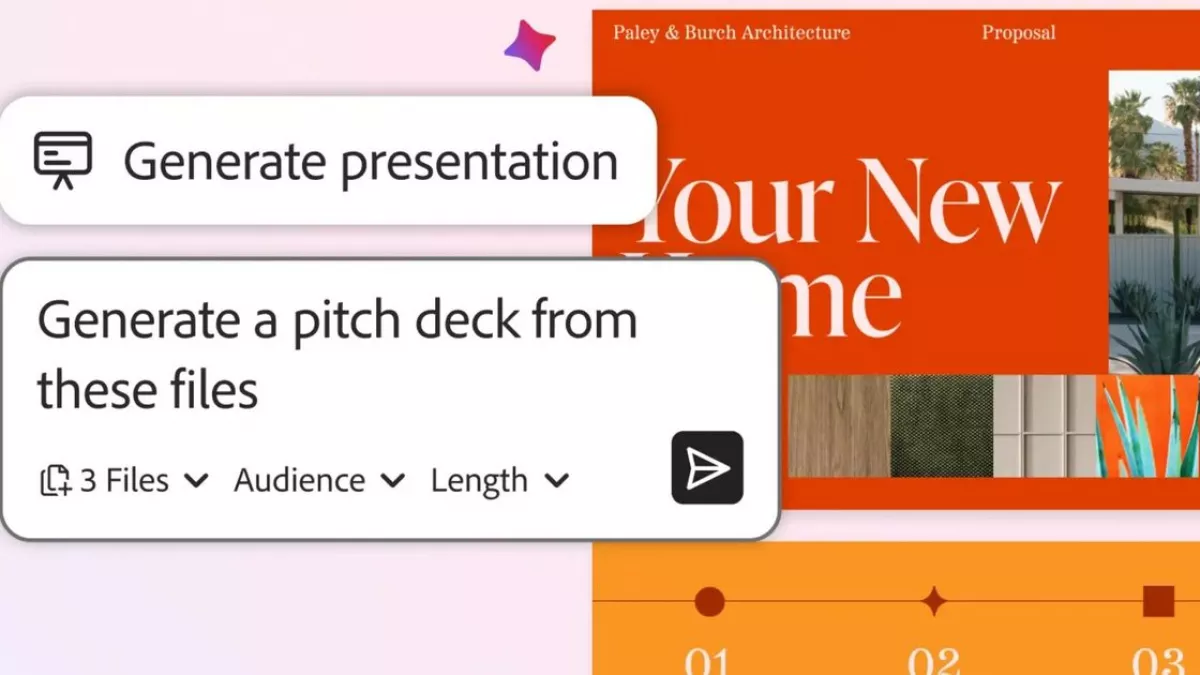1200x675 pixels.
Task: Select the Paley & Burch Architecture header text
Action: [731, 33]
